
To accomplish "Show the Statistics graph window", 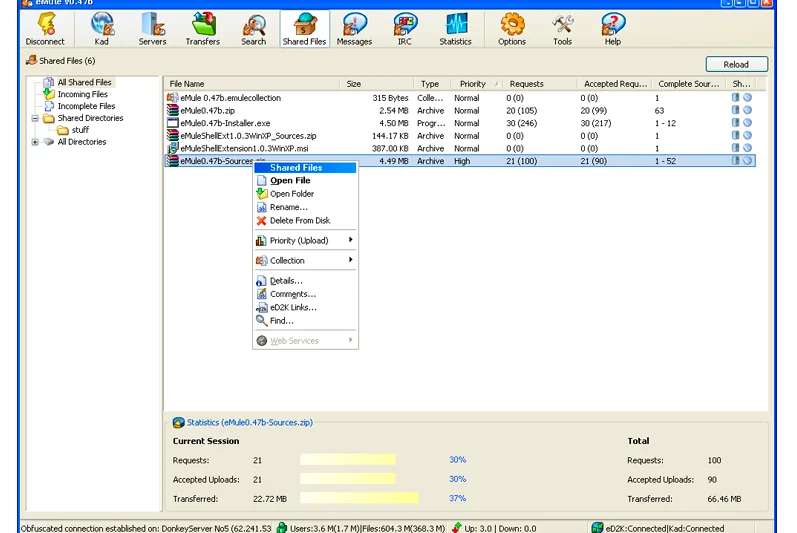I will pyautogui.click(x=455, y=28).
